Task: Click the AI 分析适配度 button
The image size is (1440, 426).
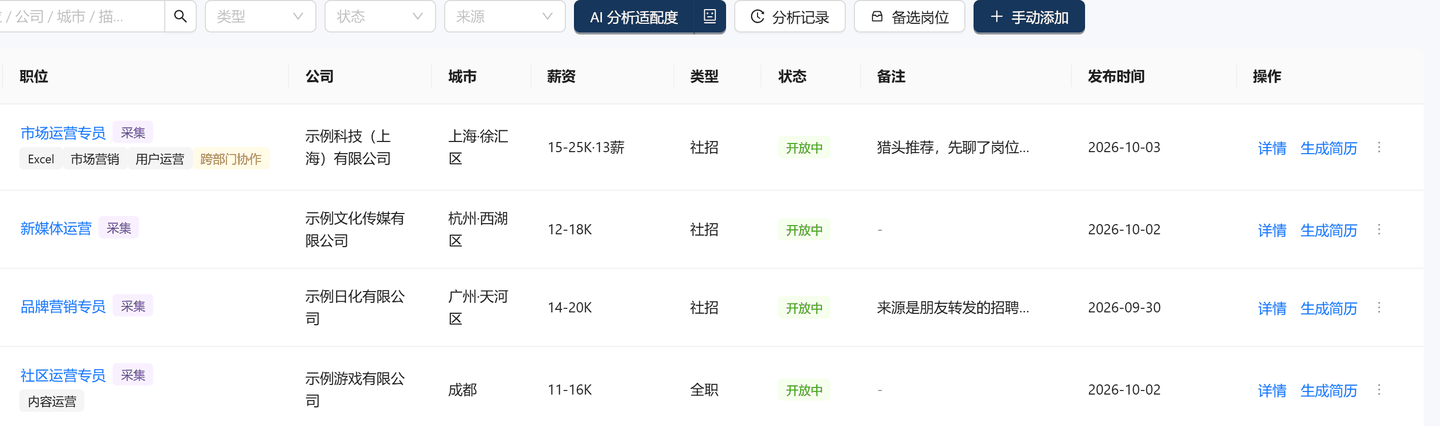Action: [x=634, y=17]
